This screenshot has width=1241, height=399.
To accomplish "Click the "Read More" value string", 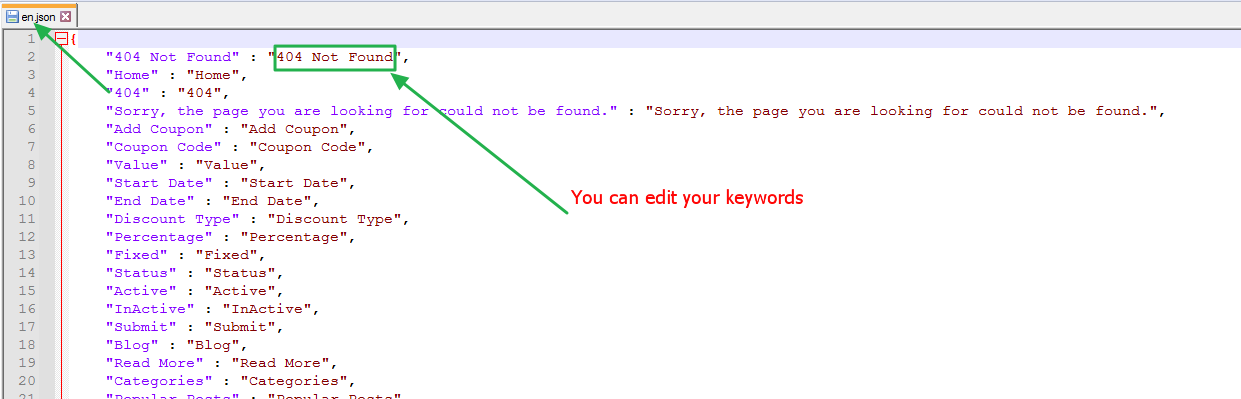I will (280, 363).
